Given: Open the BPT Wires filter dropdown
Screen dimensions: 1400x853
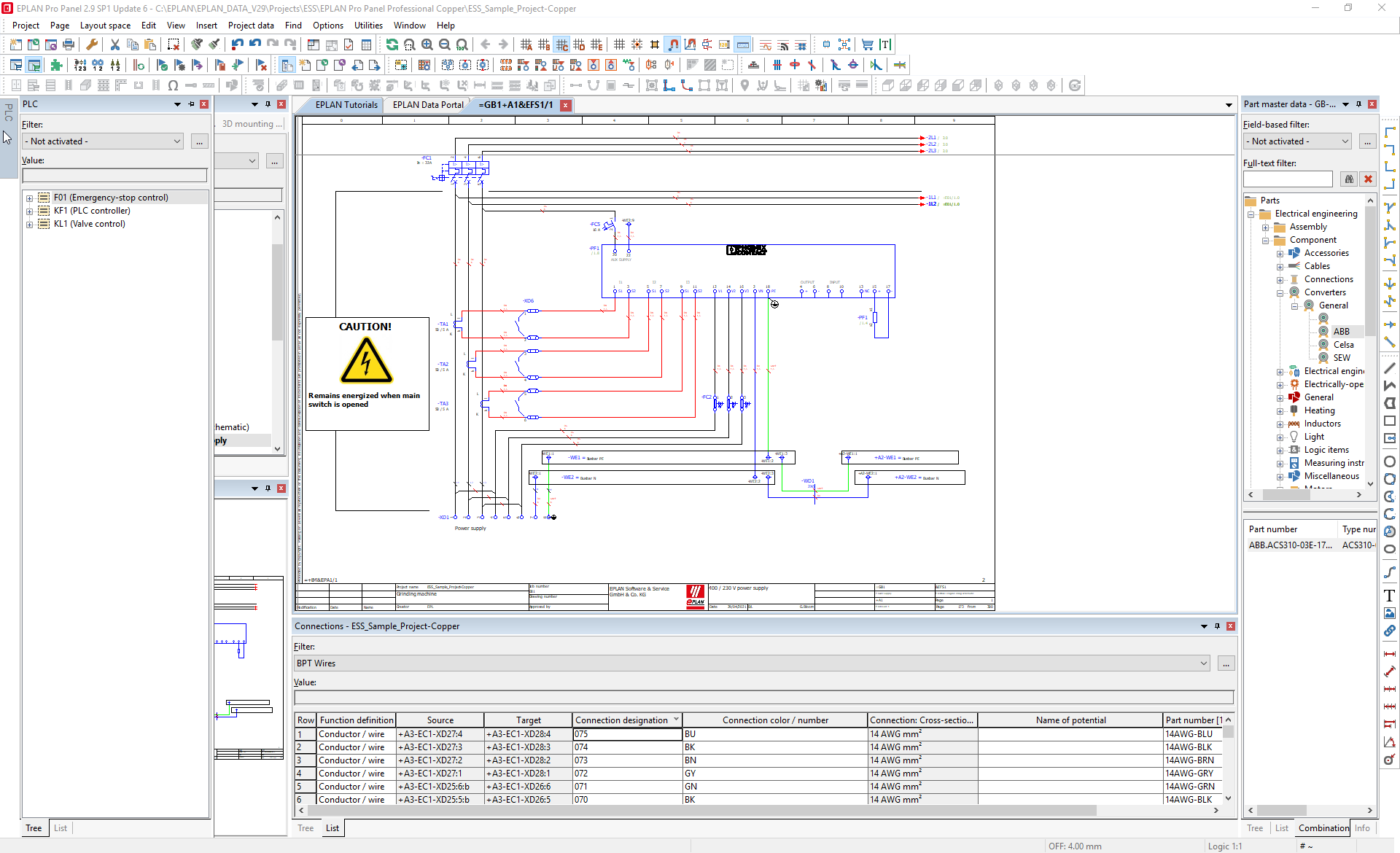Looking at the screenshot, I should click(x=1203, y=663).
